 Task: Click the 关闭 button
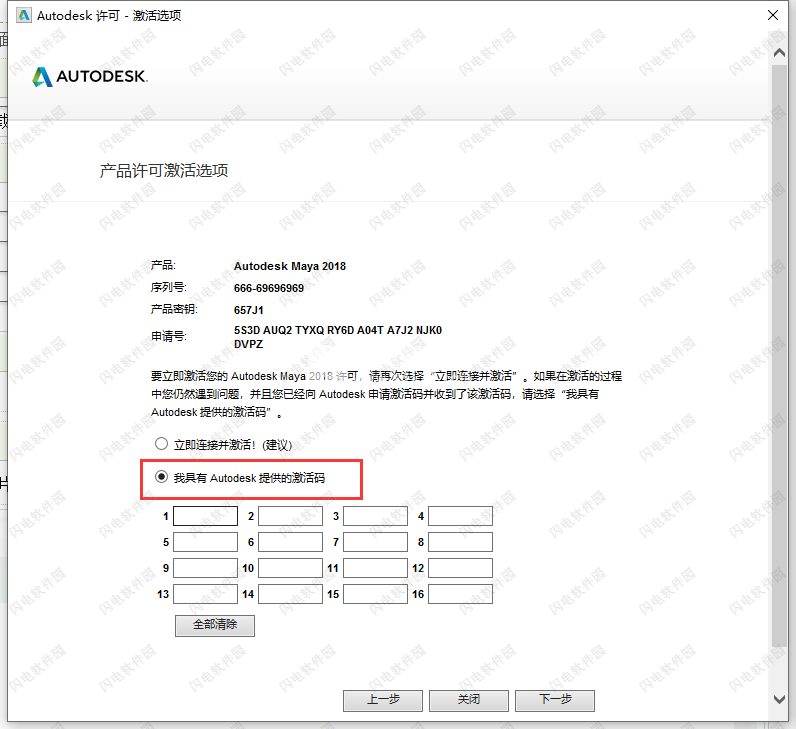point(469,701)
